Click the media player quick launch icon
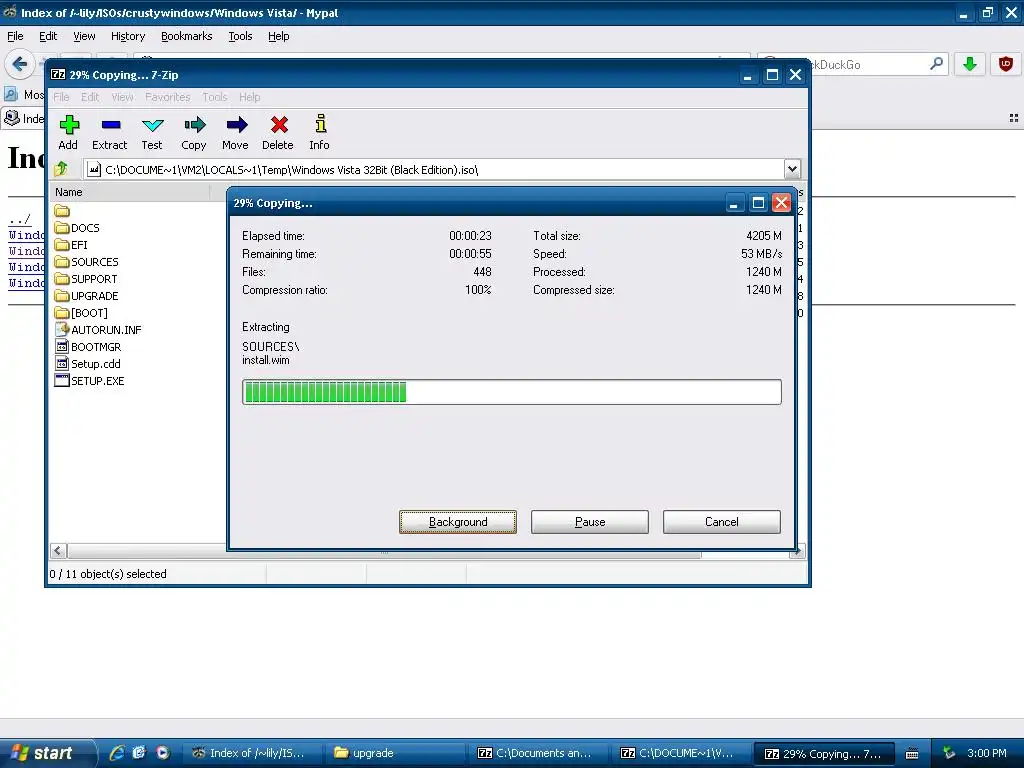This screenshot has width=1024, height=768. (x=163, y=753)
